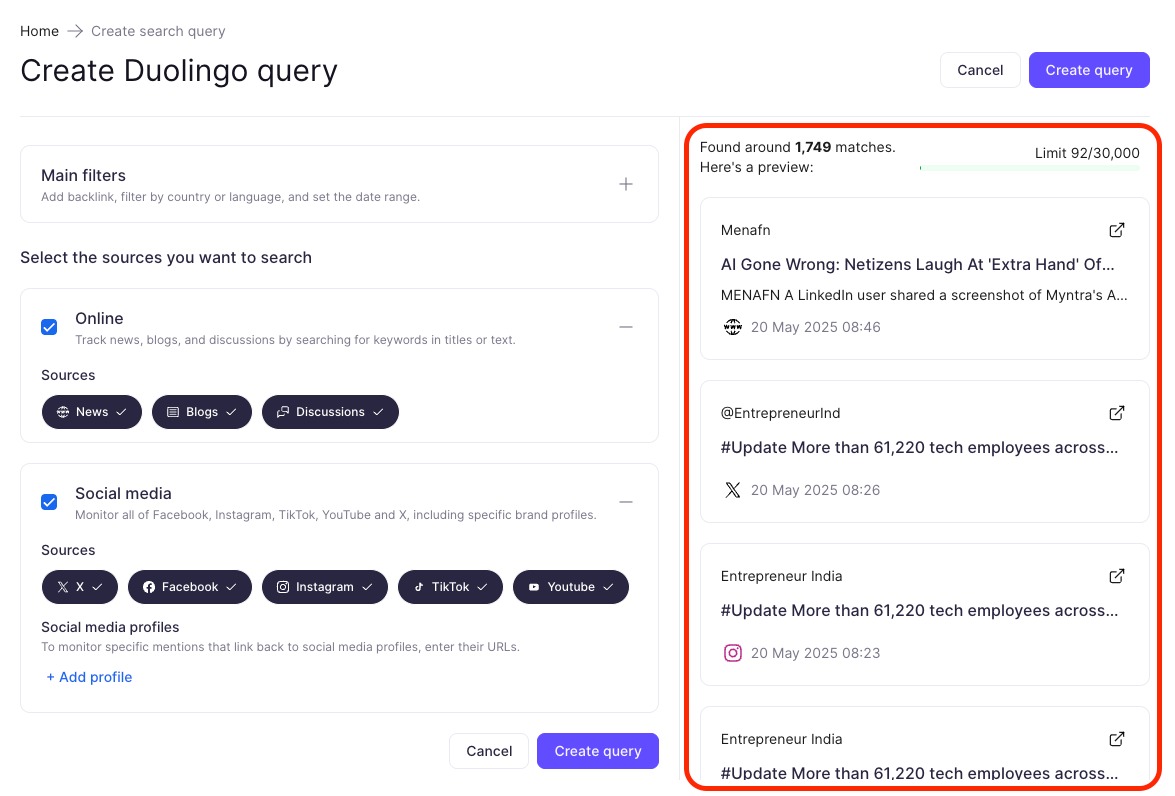Collapse the Social media section
Image resolution: width=1175 pixels, height=796 pixels.
(626, 502)
